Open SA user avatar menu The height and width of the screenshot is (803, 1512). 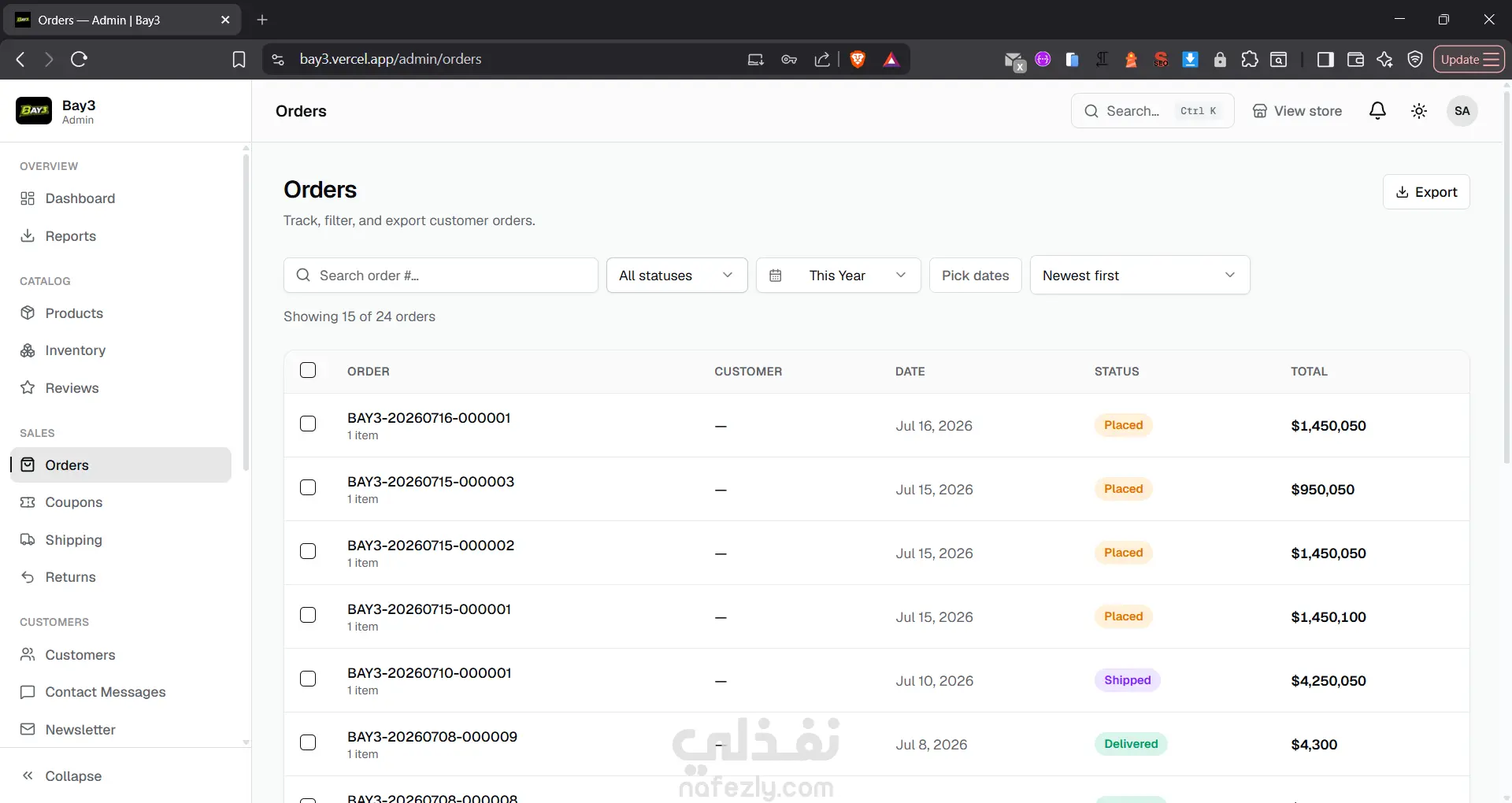[x=1462, y=111]
